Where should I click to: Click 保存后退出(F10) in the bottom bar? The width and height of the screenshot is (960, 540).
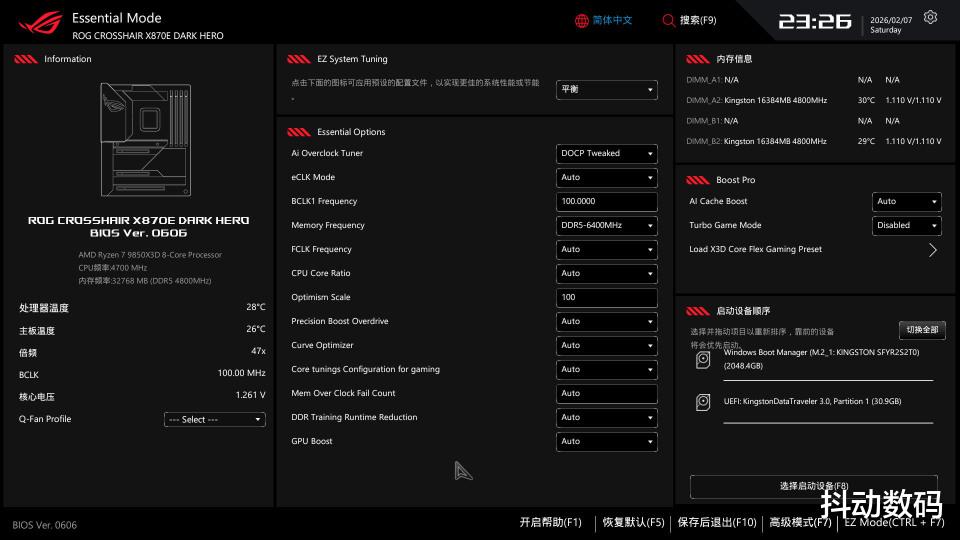coord(717,522)
